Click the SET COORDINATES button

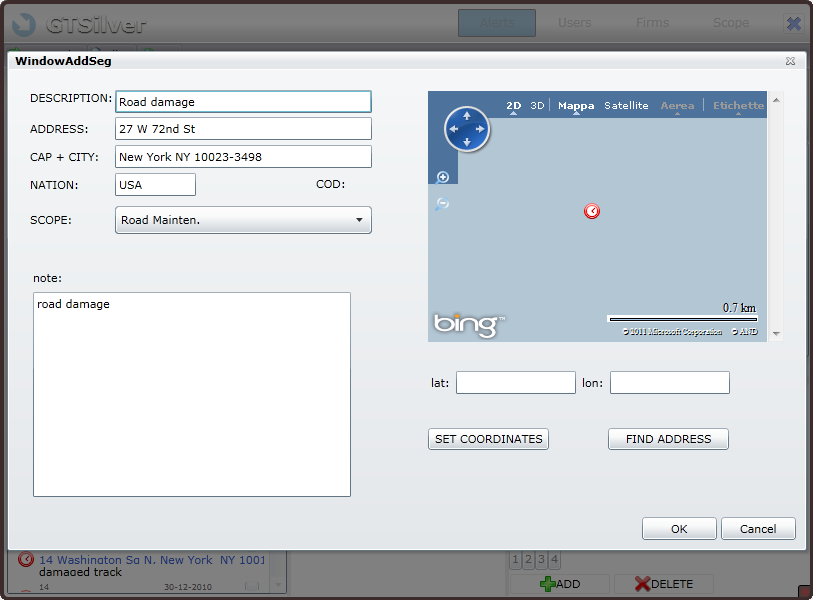pos(488,439)
